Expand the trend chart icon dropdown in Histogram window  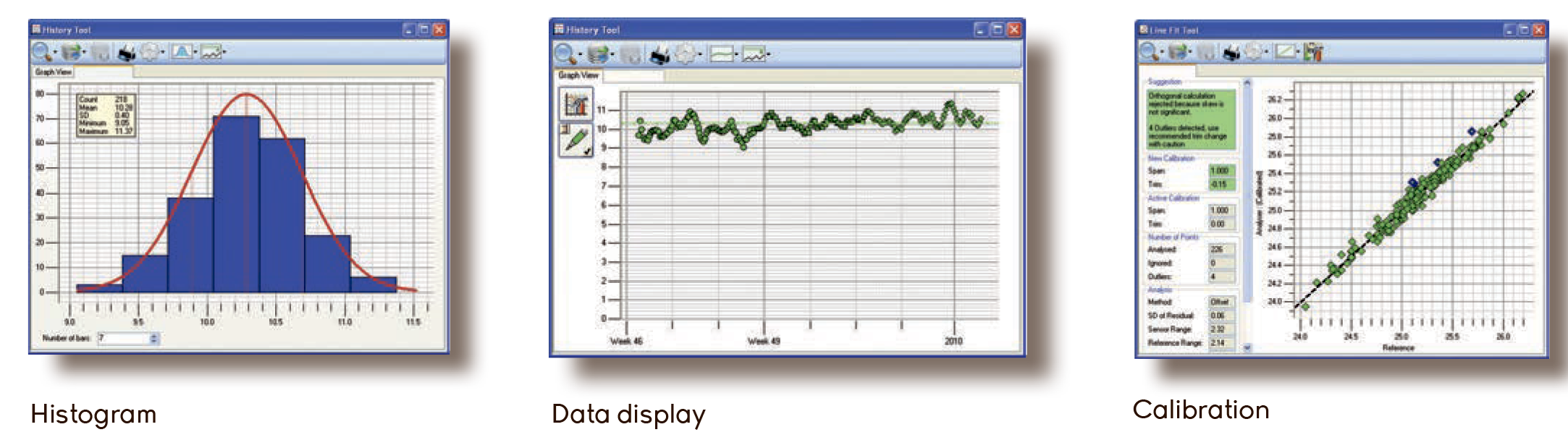point(225,53)
